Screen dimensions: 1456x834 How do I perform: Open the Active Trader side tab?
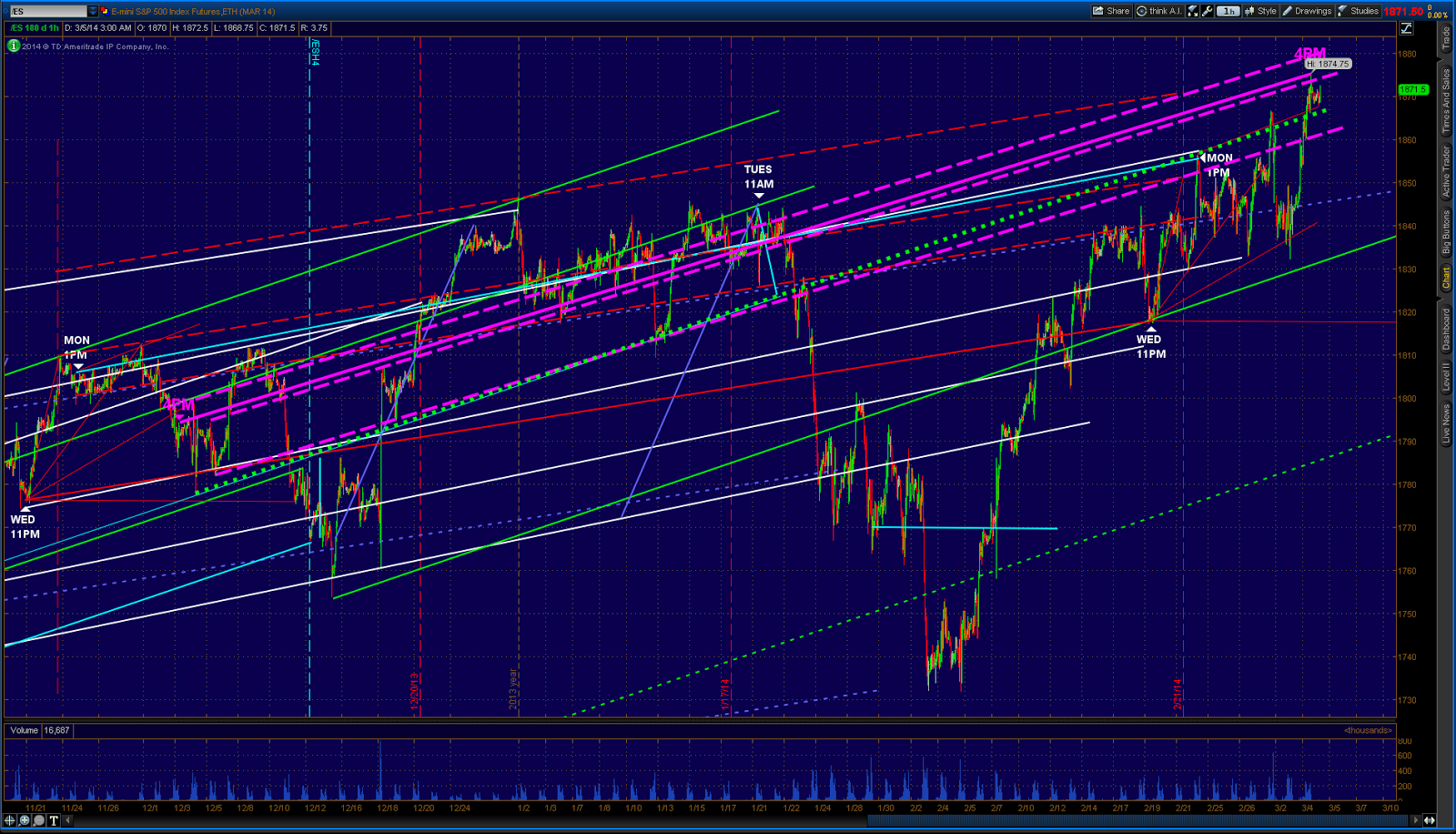pos(1445,171)
